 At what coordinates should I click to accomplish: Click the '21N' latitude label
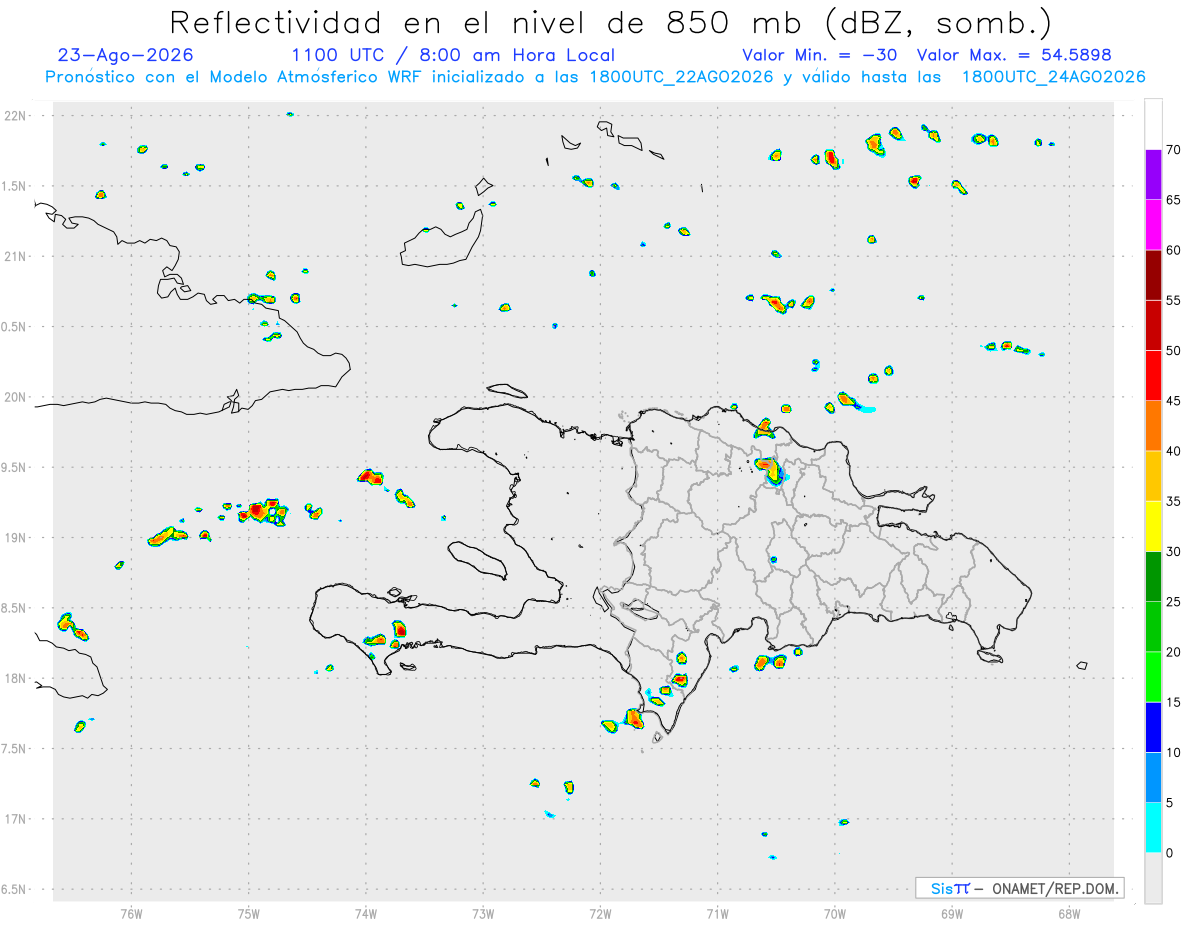pos(15,256)
